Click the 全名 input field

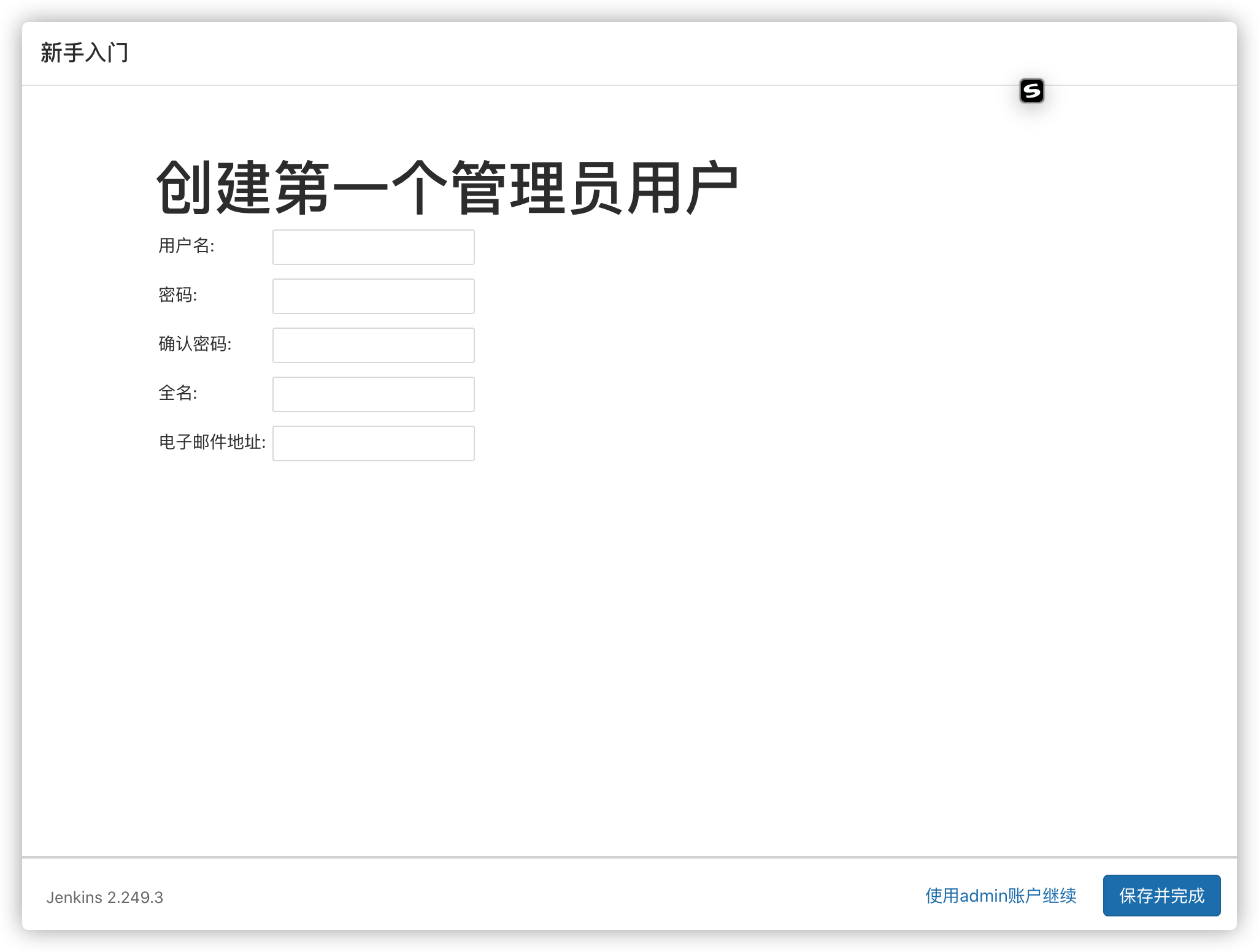coord(373,394)
